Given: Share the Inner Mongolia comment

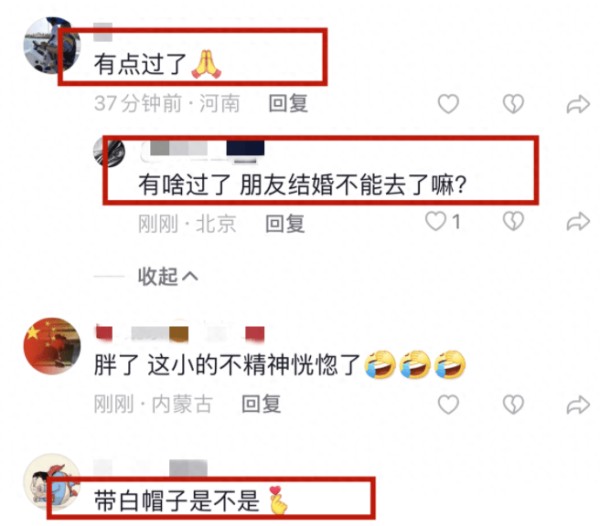Looking at the screenshot, I should 578,405.
